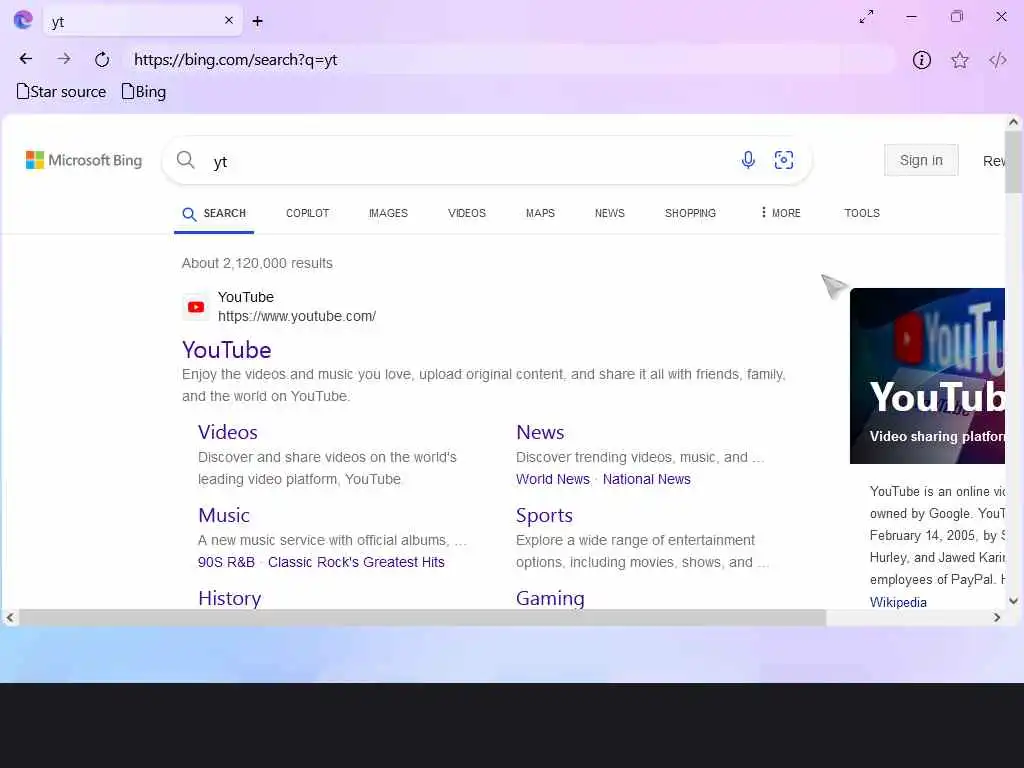The height and width of the screenshot is (768, 1024).
Task: Restore down the browser window
Action: tap(957, 17)
